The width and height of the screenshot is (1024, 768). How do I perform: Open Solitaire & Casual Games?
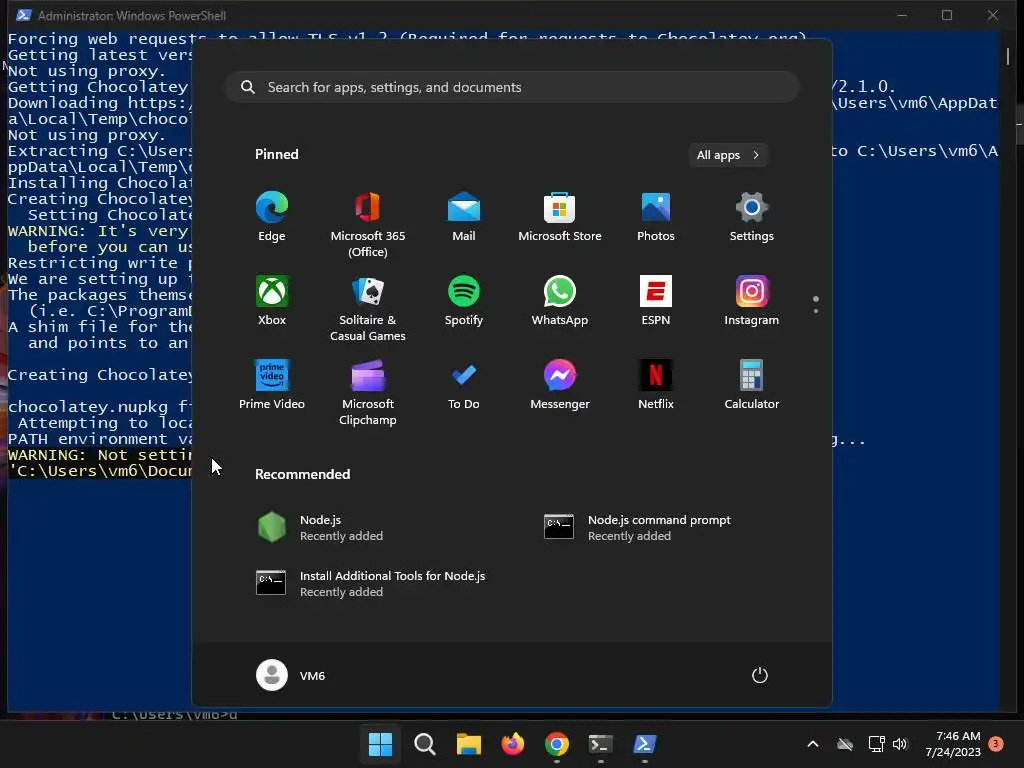point(368,309)
